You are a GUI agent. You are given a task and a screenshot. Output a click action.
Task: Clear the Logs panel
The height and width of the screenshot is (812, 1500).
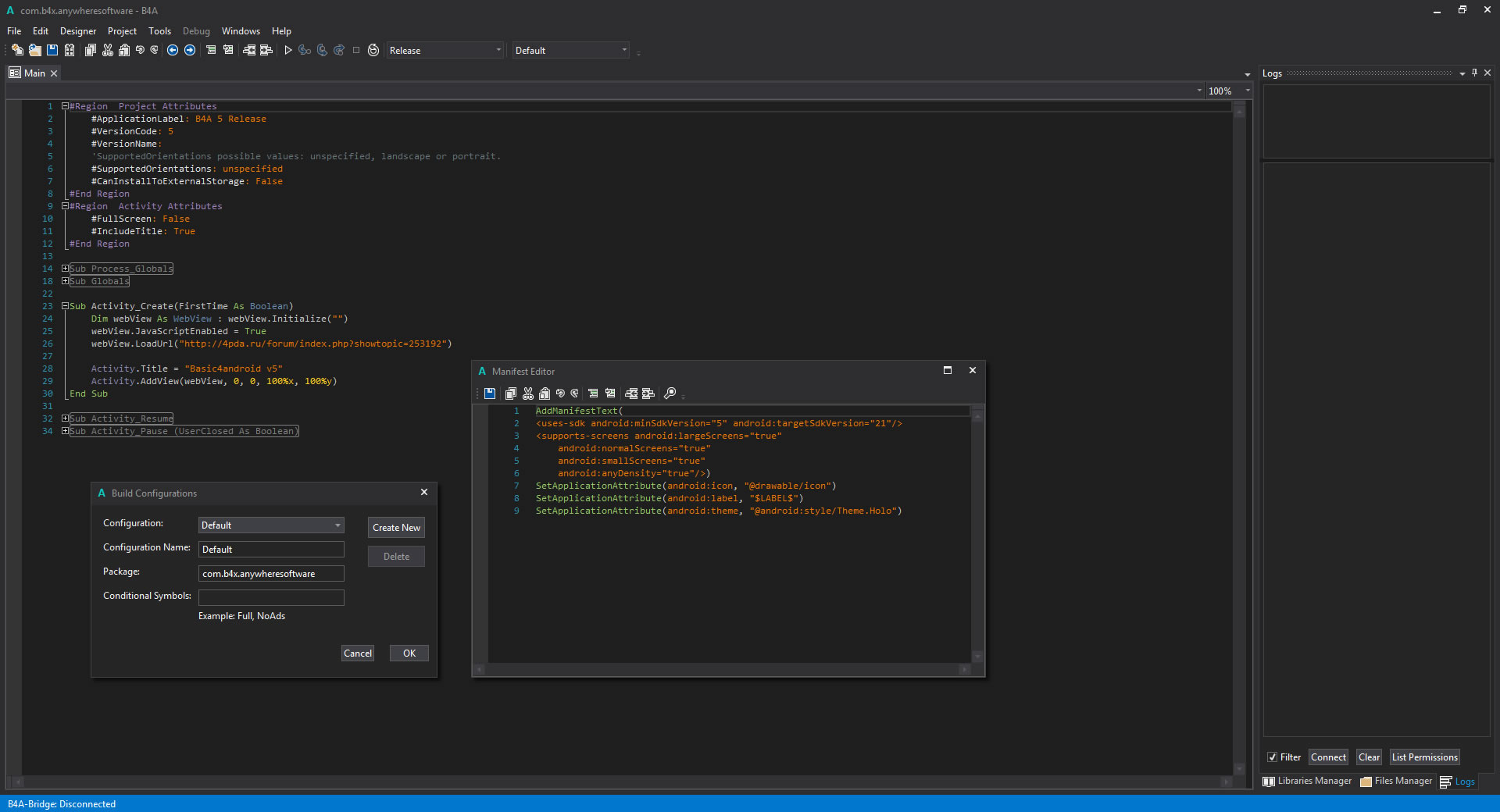[x=1369, y=757]
